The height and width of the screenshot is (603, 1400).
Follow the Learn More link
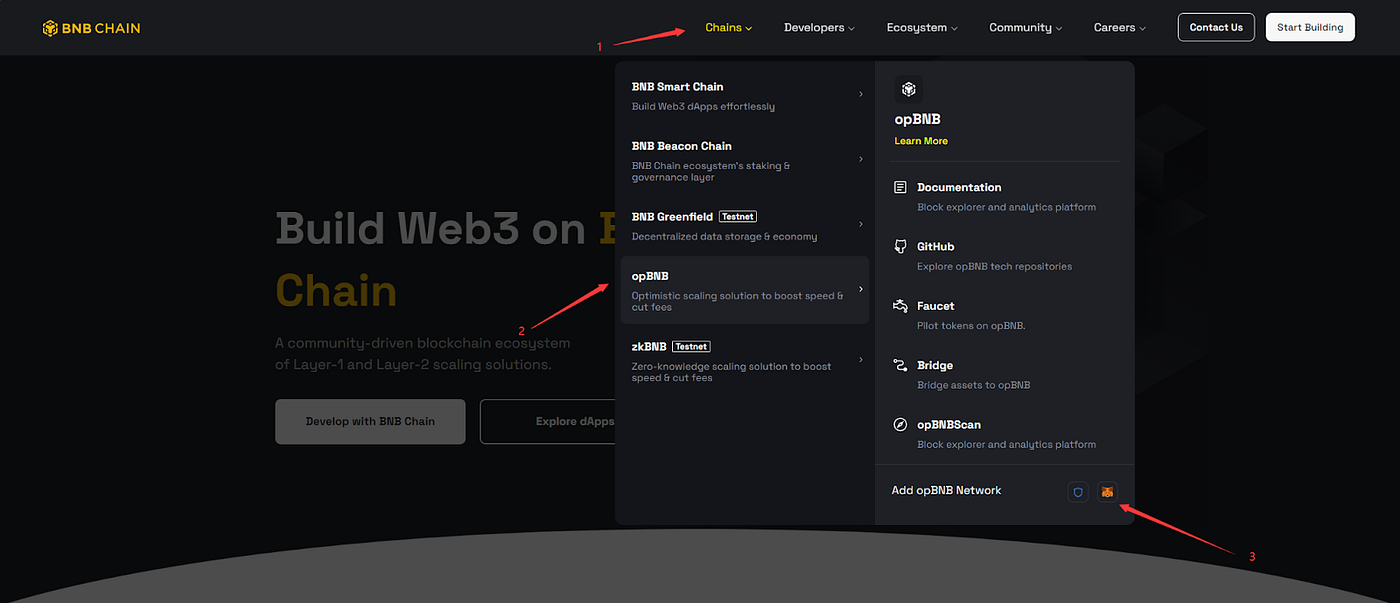click(x=921, y=141)
